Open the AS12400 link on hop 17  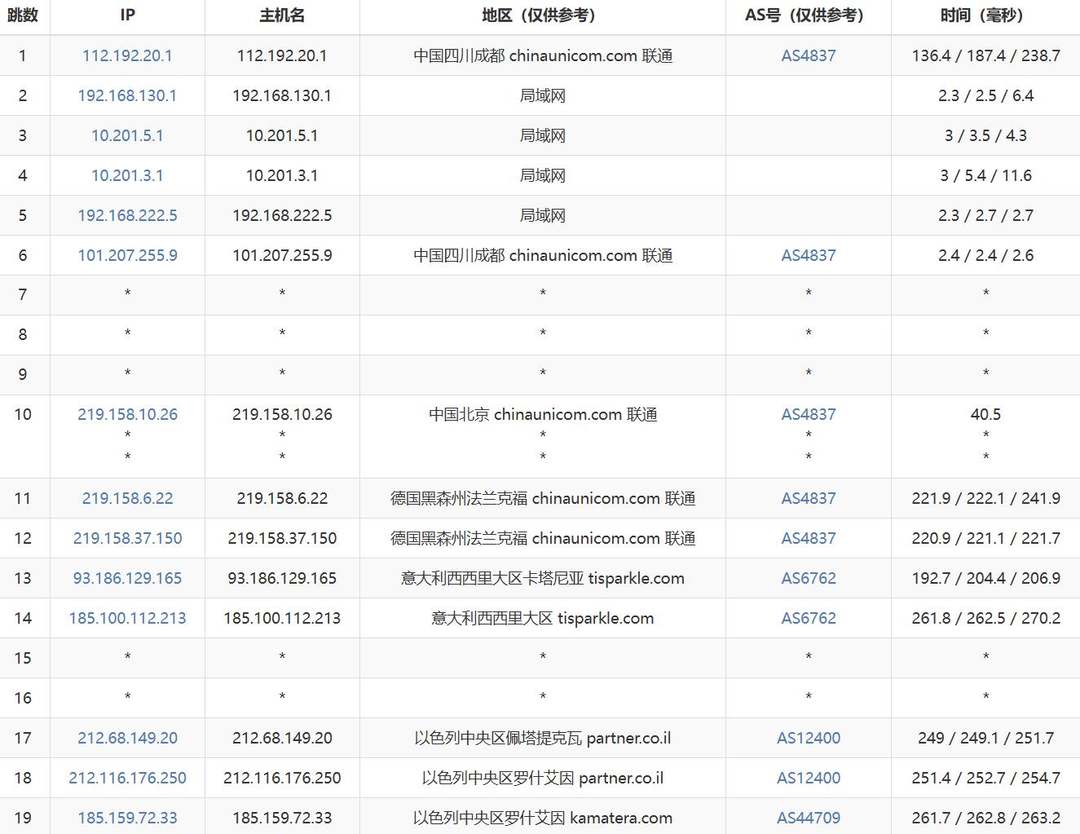(x=808, y=738)
